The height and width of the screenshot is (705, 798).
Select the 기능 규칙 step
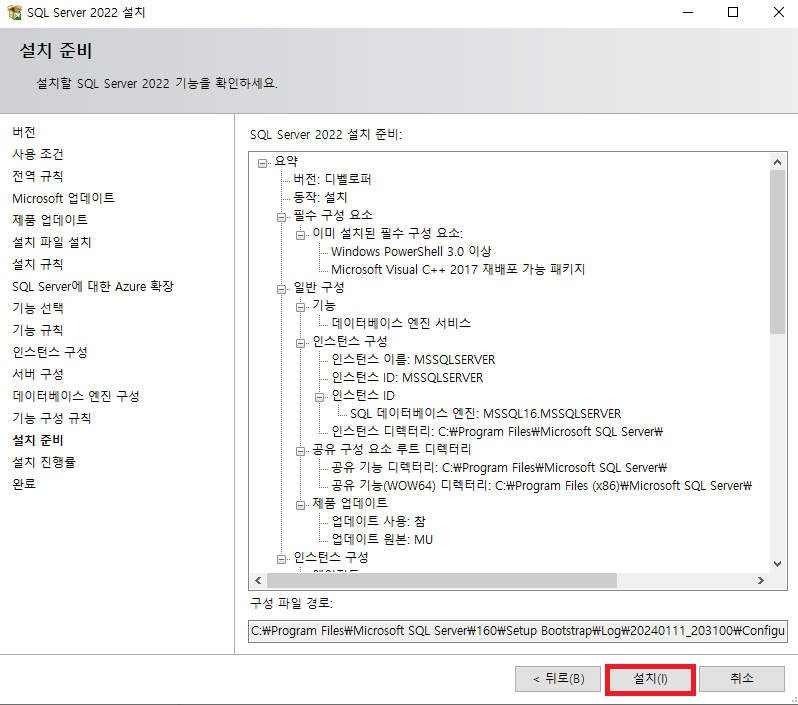tap(38, 330)
